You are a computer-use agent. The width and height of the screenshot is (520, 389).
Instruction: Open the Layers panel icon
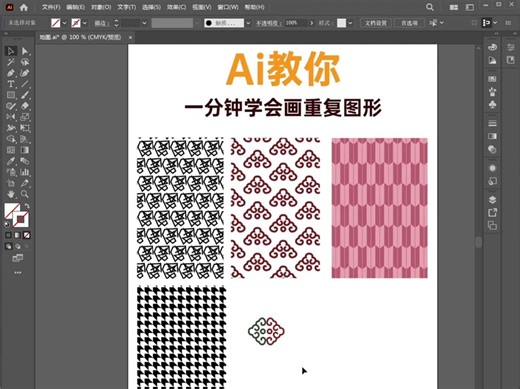492,200
